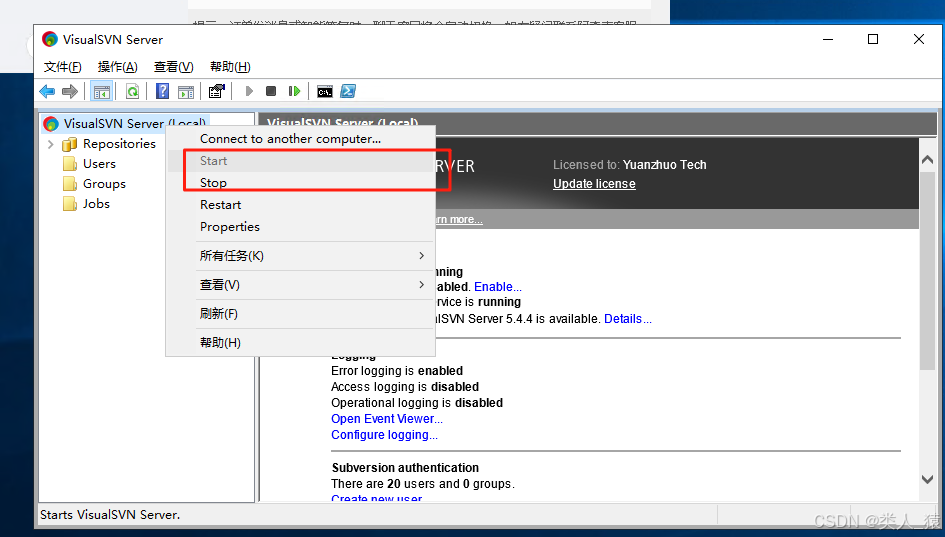Click the scrollbar up arrow in right pane

[x=928, y=160]
